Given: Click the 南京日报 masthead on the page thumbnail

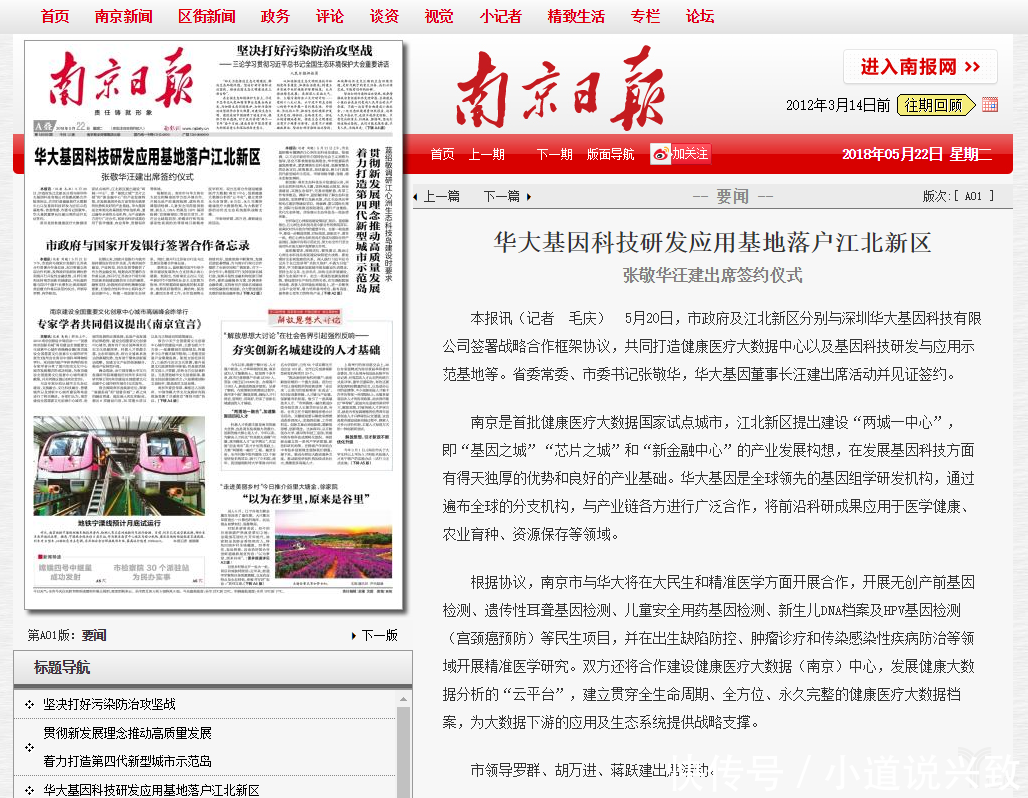Looking at the screenshot, I should click(x=121, y=79).
